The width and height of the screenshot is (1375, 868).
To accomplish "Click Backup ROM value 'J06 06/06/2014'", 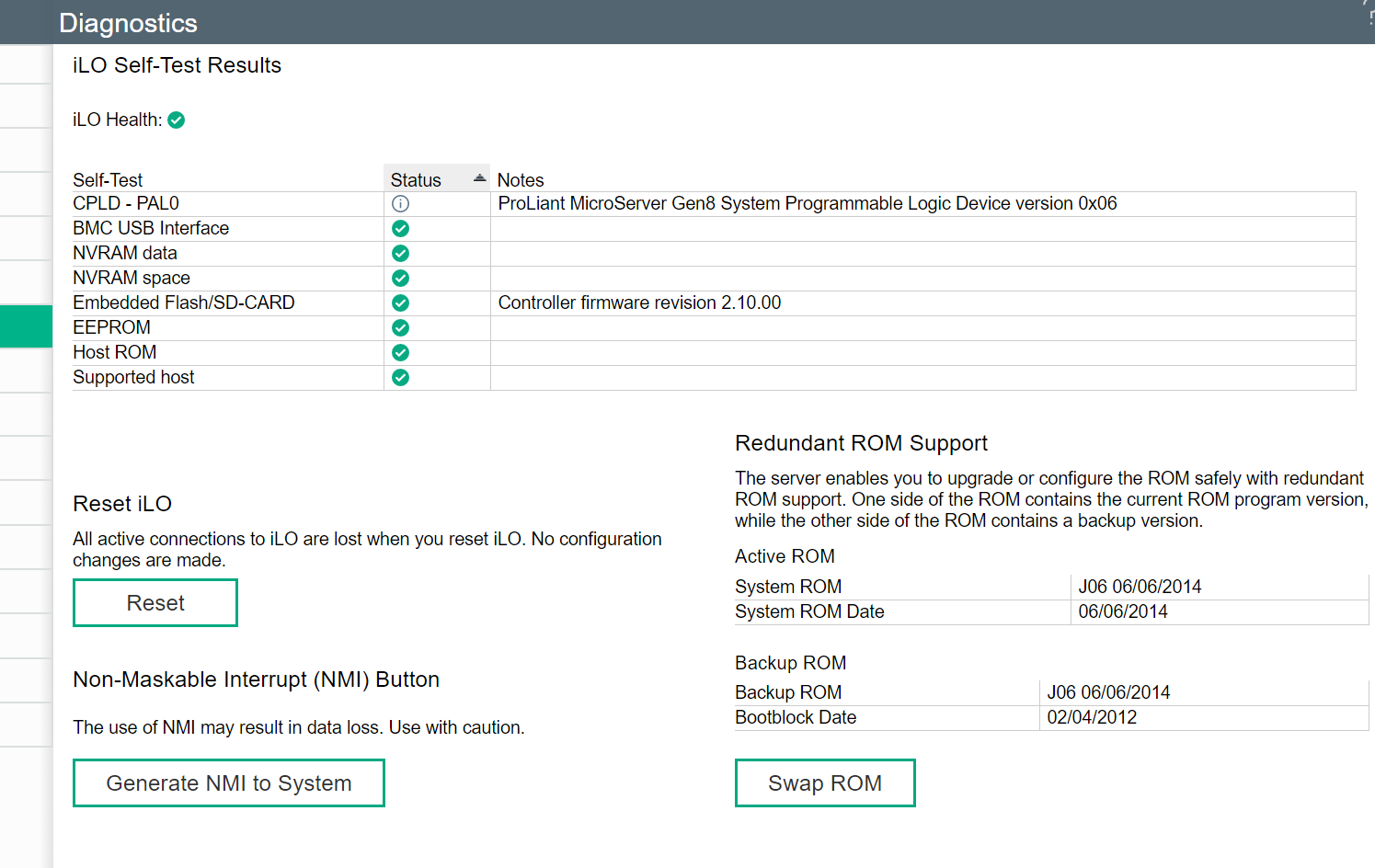I will [1108, 692].
